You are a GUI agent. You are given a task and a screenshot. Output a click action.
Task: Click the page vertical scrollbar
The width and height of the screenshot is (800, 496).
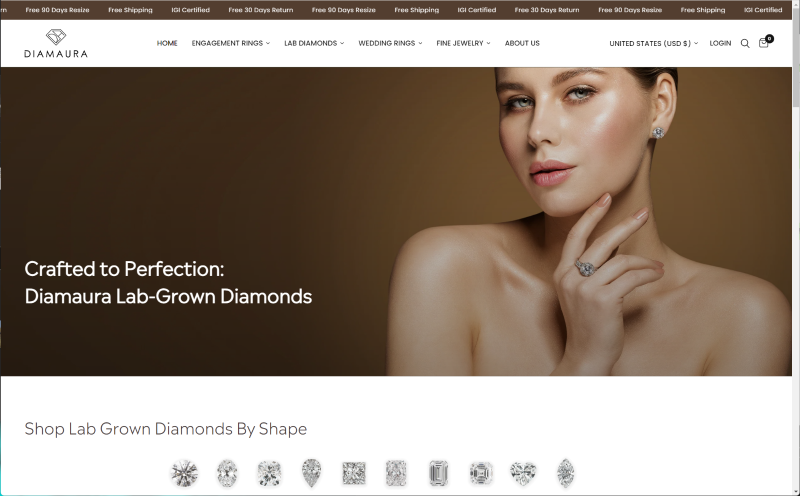[796, 248]
